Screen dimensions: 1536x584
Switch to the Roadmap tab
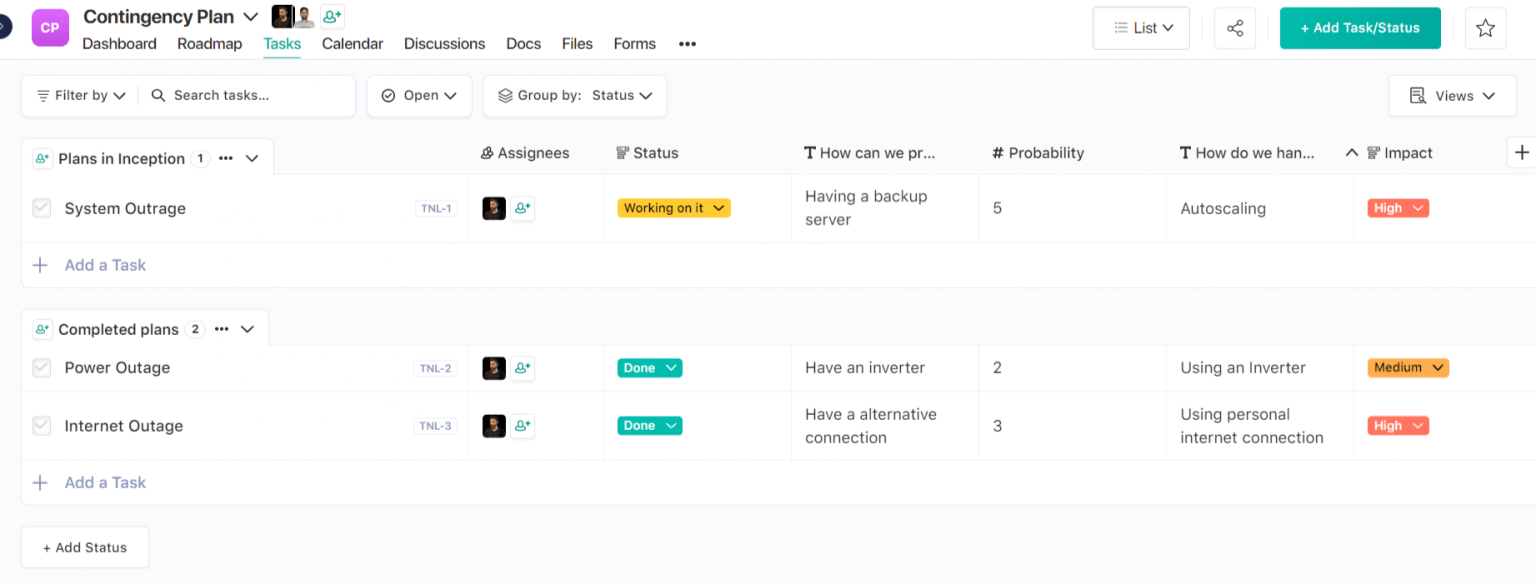pyautogui.click(x=209, y=44)
